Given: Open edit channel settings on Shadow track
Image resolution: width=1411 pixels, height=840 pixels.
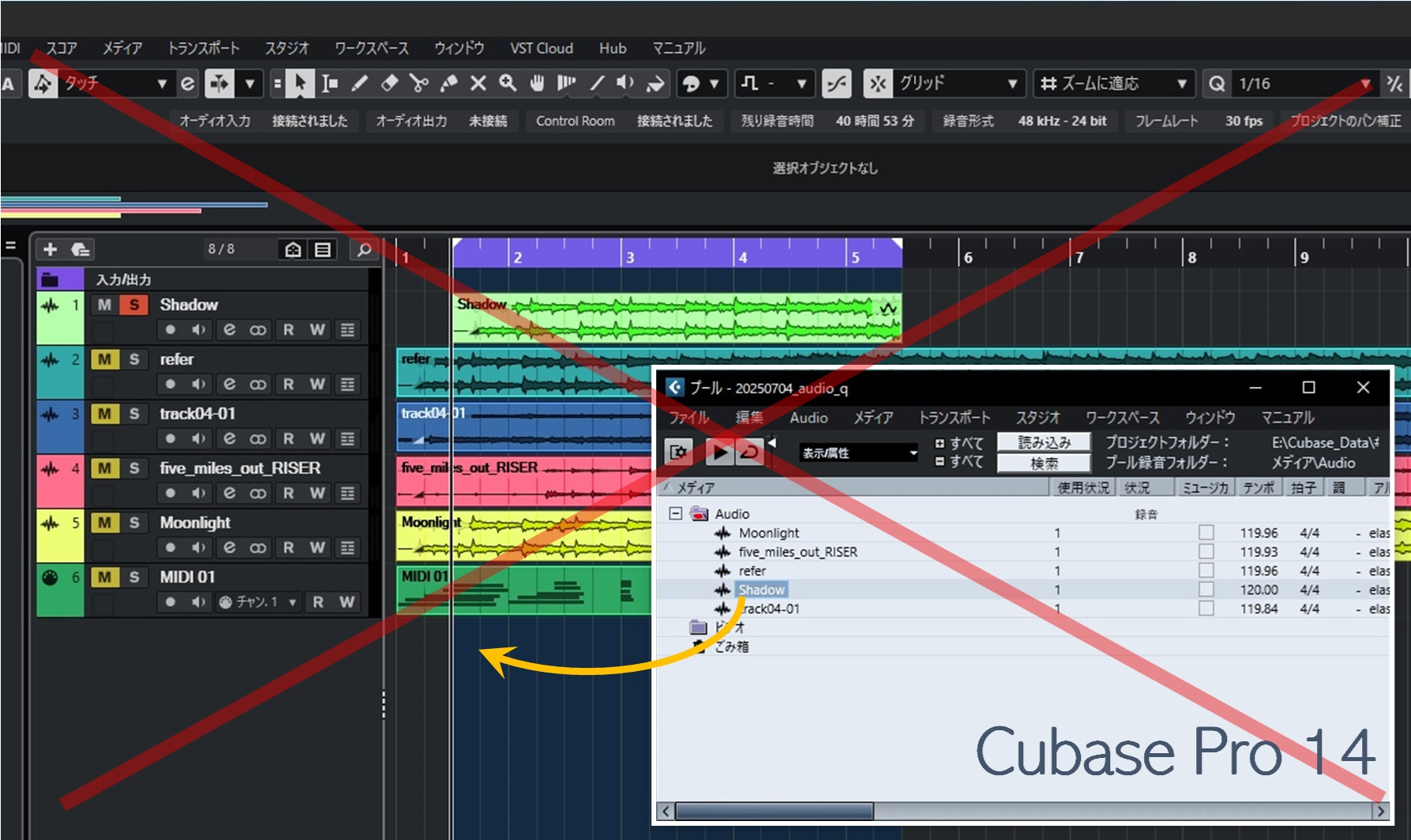Looking at the screenshot, I should click(x=229, y=329).
